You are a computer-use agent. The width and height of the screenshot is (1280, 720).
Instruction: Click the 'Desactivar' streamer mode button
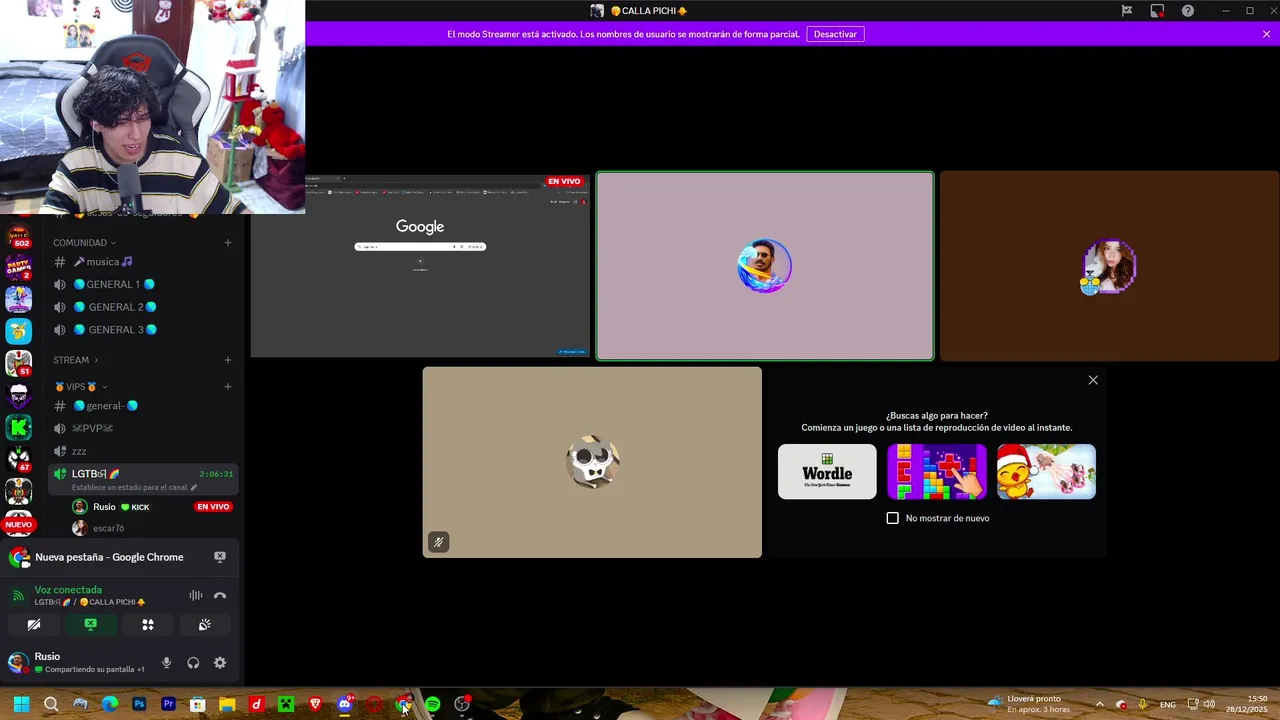tap(835, 34)
